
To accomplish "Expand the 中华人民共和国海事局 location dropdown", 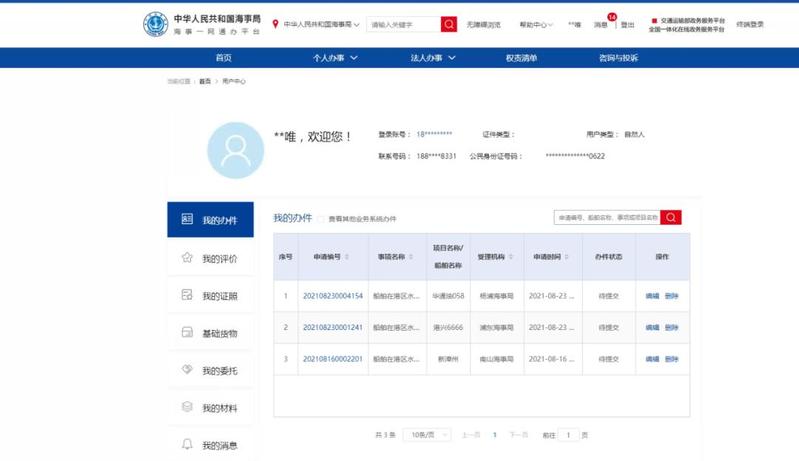I will point(317,24).
